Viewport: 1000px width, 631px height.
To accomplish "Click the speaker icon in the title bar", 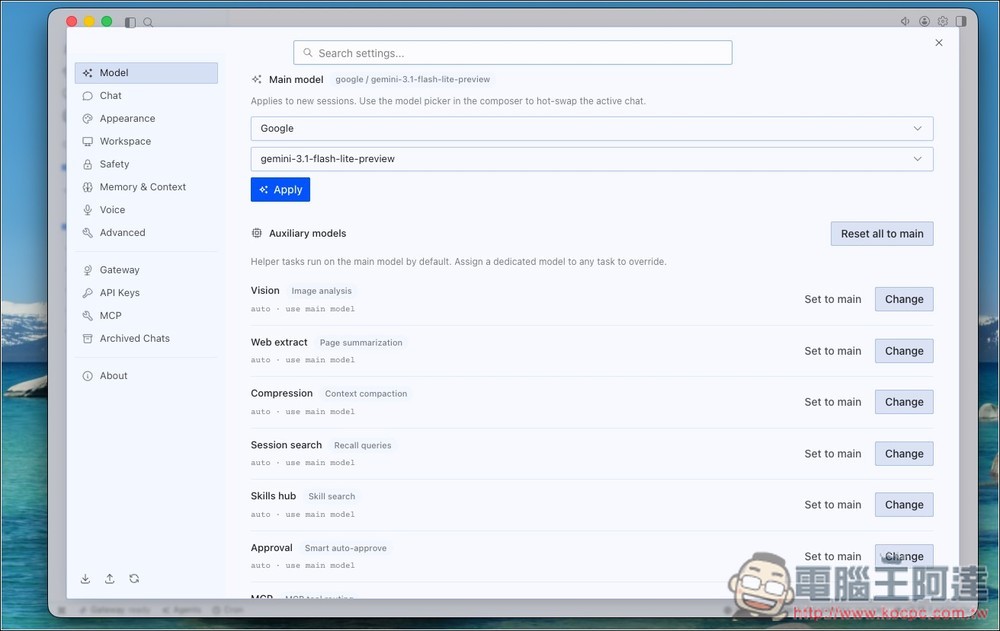I will point(905,21).
